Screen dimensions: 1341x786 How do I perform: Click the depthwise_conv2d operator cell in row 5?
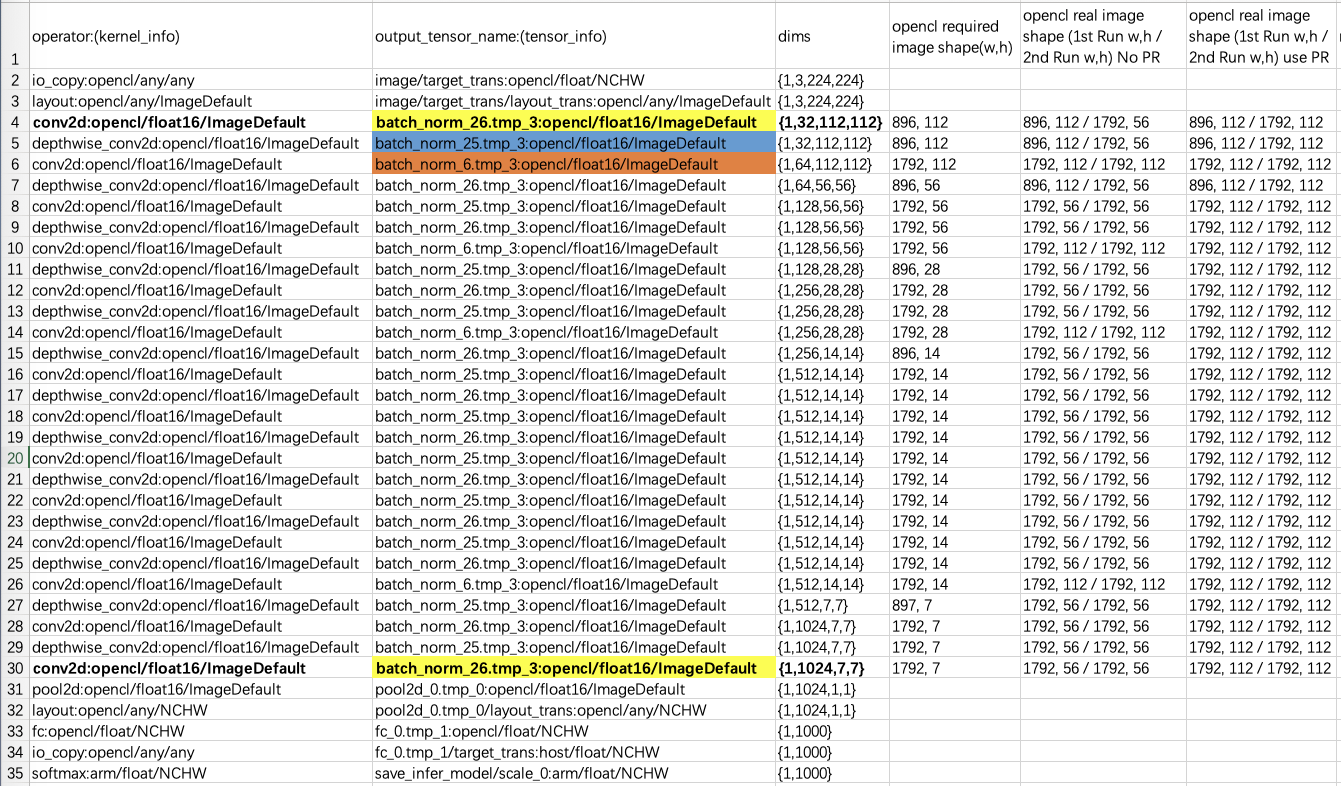200,143
